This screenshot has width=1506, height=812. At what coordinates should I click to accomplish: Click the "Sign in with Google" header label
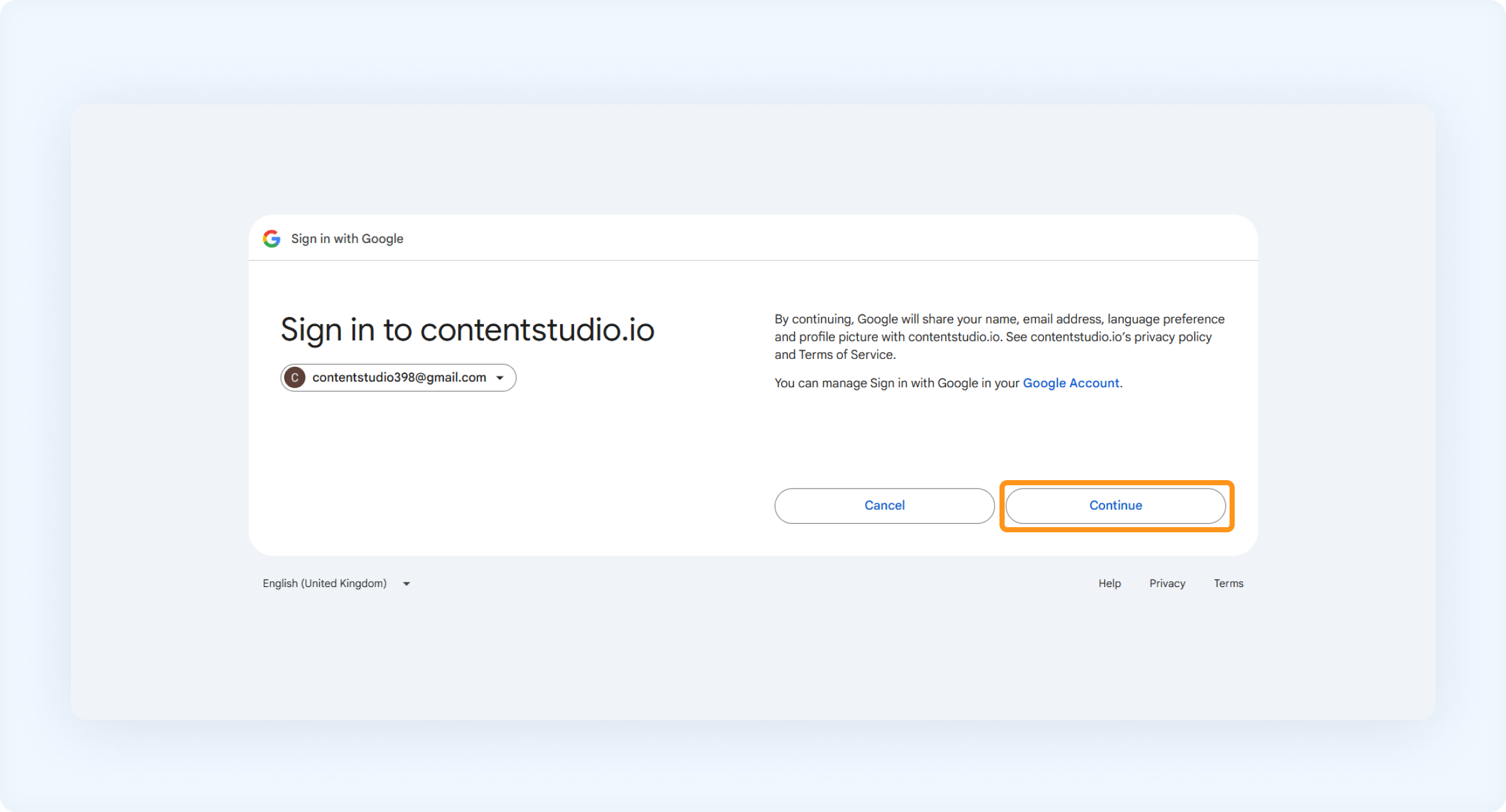click(x=347, y=238)
